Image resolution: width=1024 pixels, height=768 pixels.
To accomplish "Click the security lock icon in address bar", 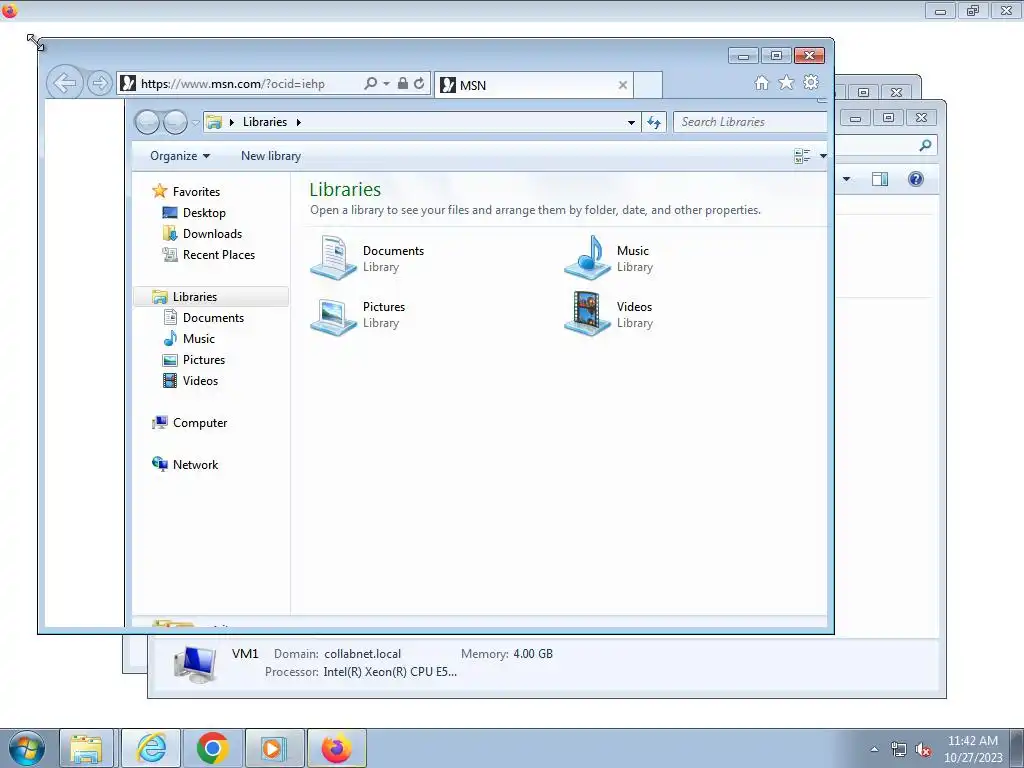I will point(403,83).
